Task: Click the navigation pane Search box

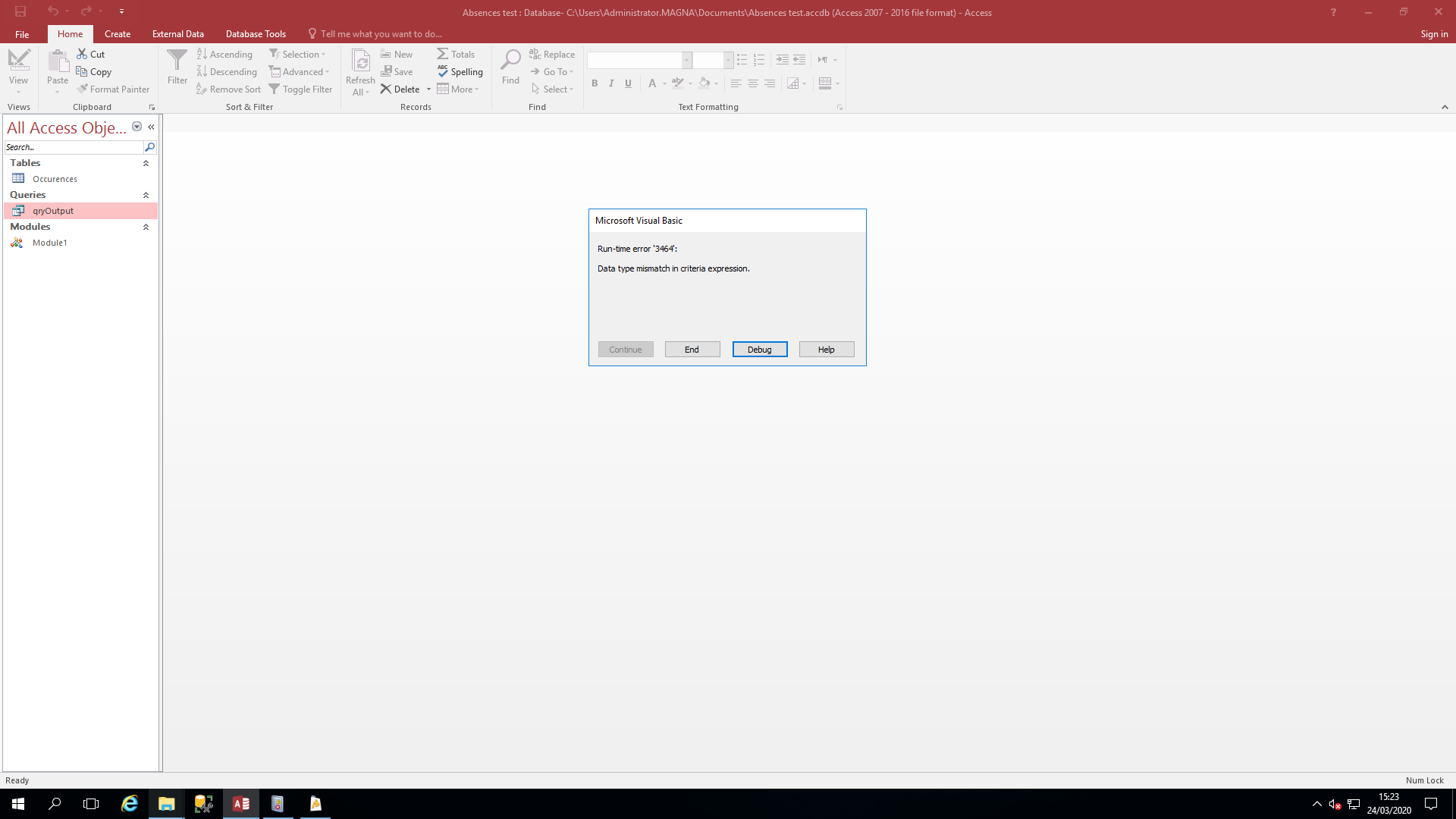Action: pos(74,147)
